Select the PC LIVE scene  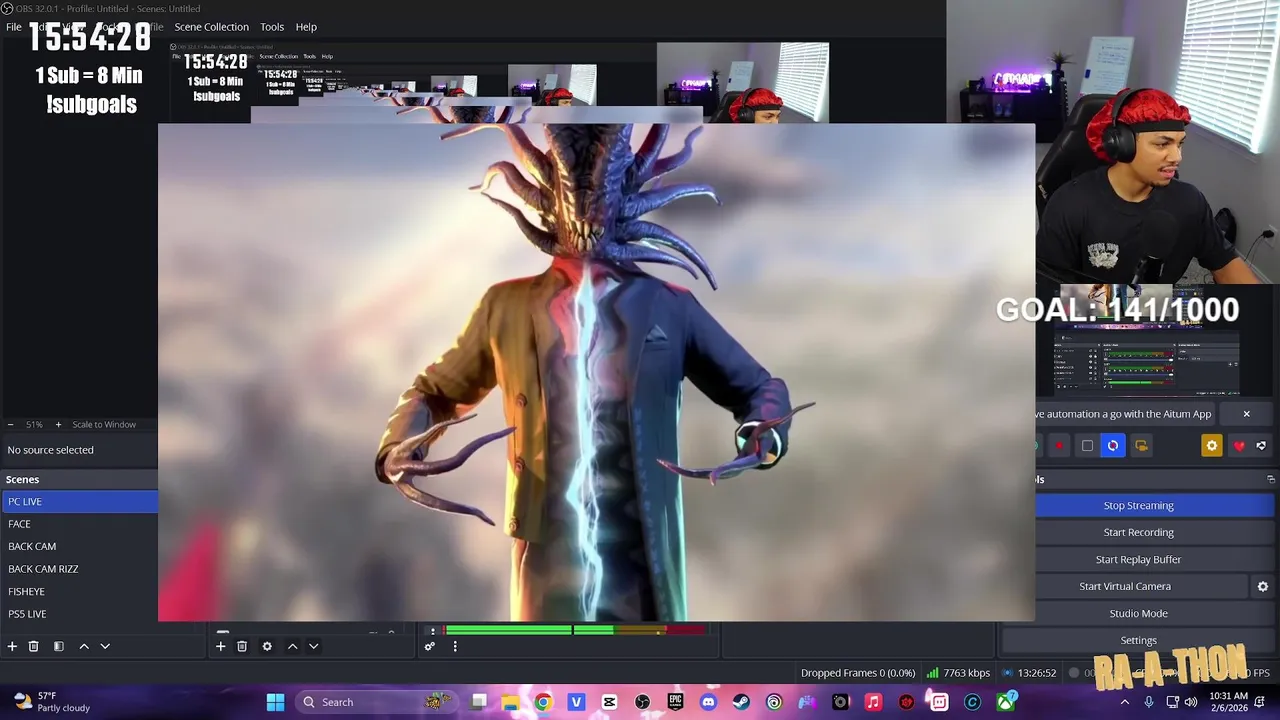tap(79, 502)
